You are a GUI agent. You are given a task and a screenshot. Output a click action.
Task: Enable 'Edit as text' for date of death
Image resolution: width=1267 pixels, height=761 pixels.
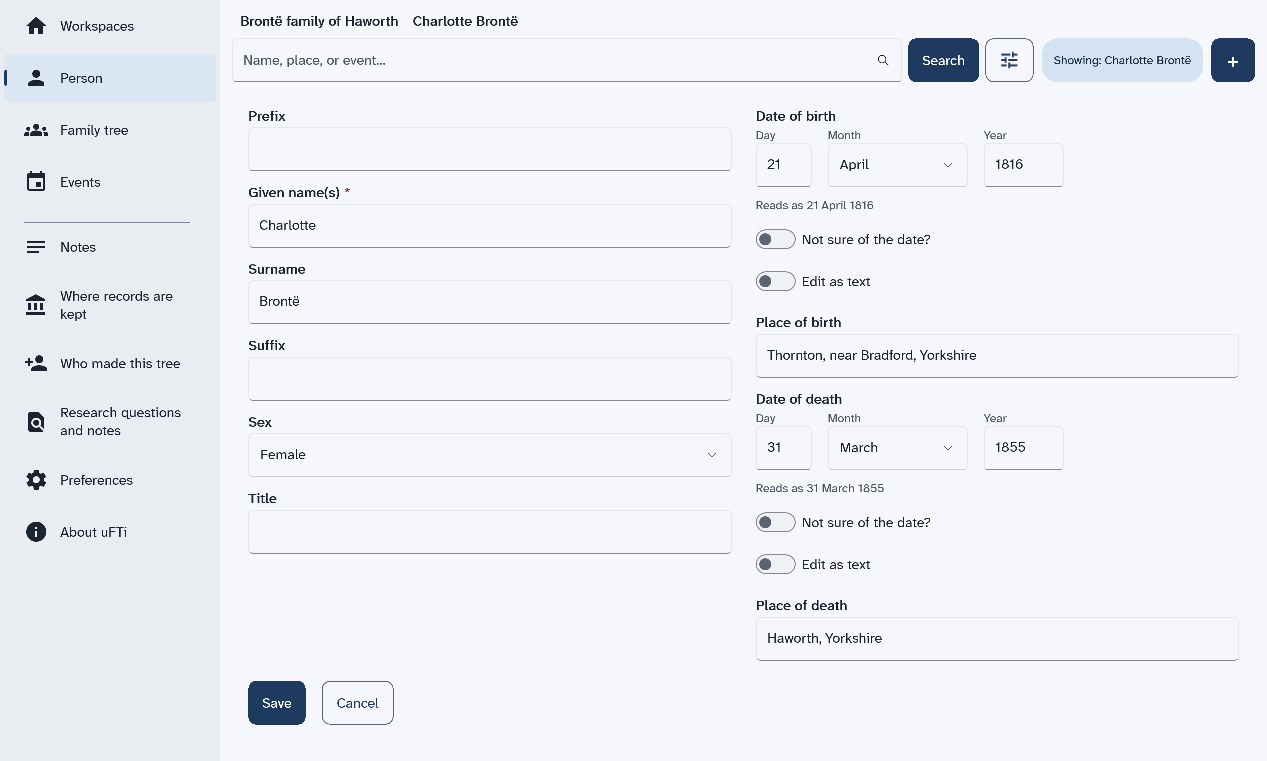click(x=776, y=564)
